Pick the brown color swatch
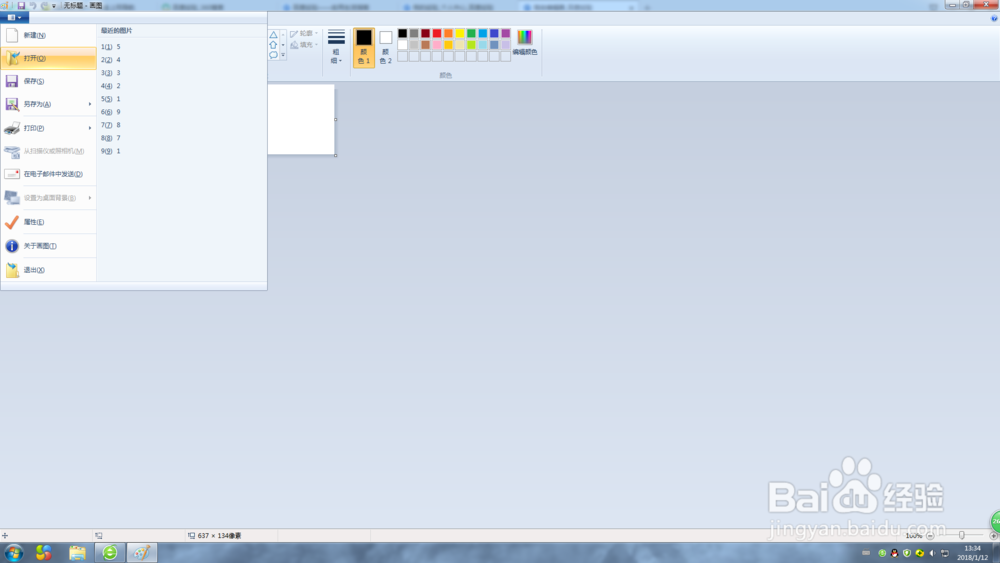The image size is (1000, 563). point(425,45)
